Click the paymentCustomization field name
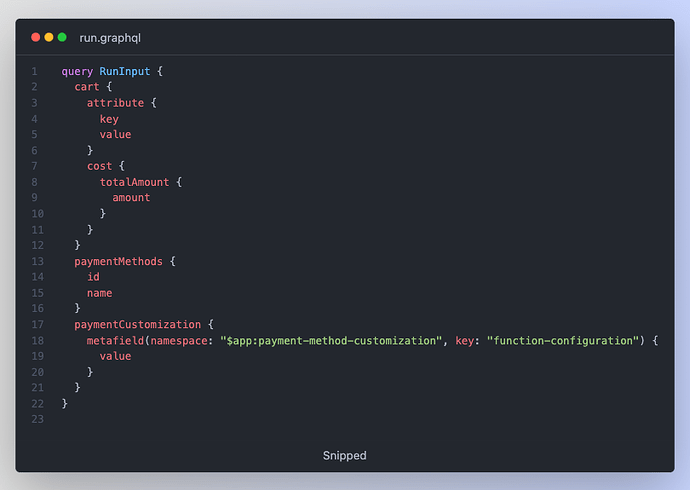Image resolution: width=690 pixels, height=490 pixels. [140, 325]
